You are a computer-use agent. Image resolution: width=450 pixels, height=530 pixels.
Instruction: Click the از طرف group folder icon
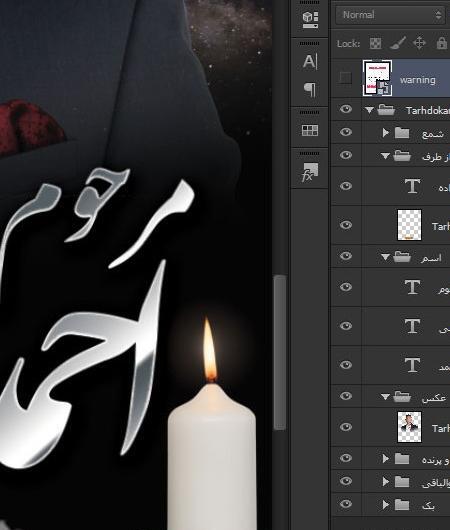tap(402, 156)
